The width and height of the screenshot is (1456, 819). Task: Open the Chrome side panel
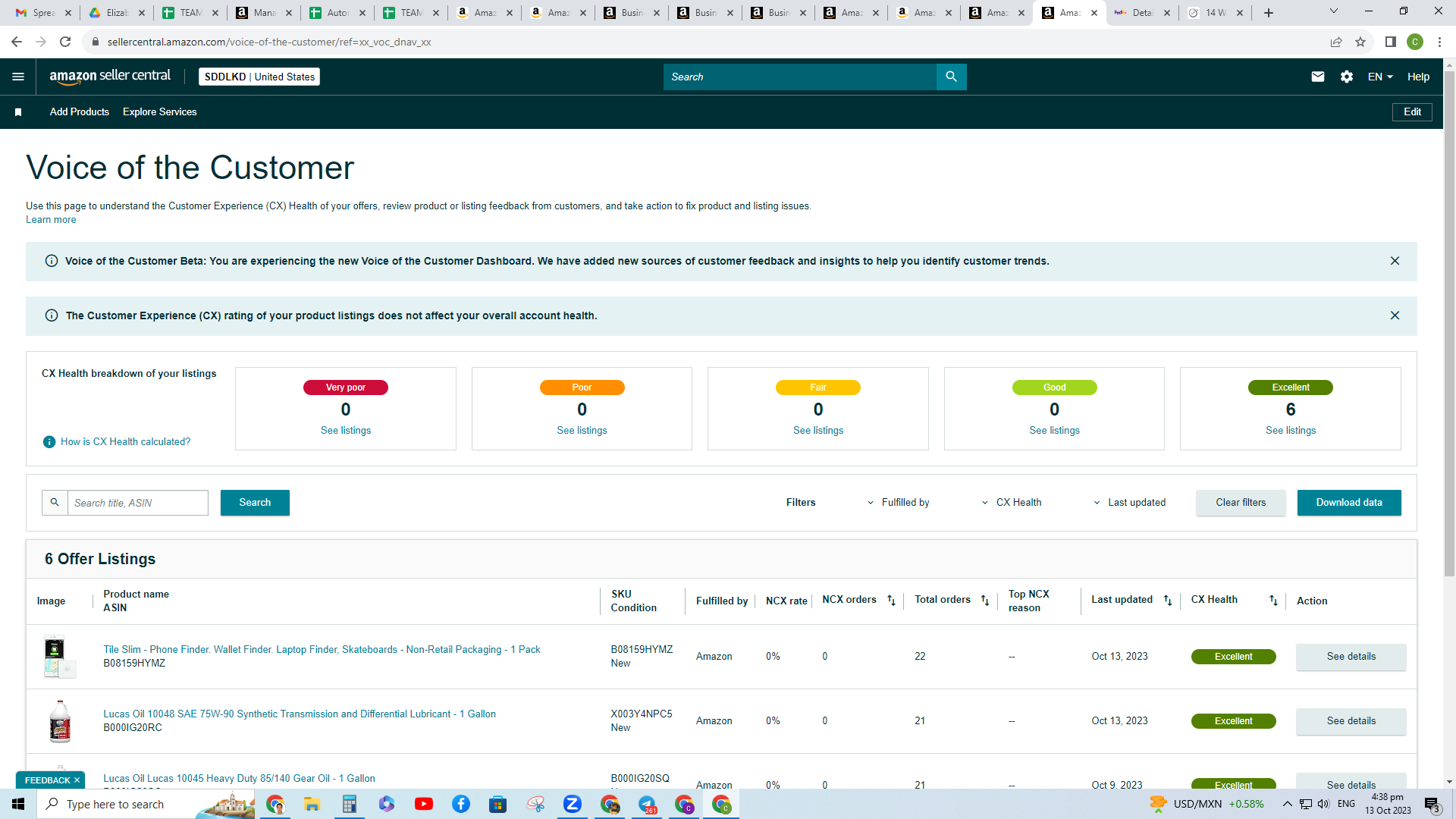(x=1391, y=42)
